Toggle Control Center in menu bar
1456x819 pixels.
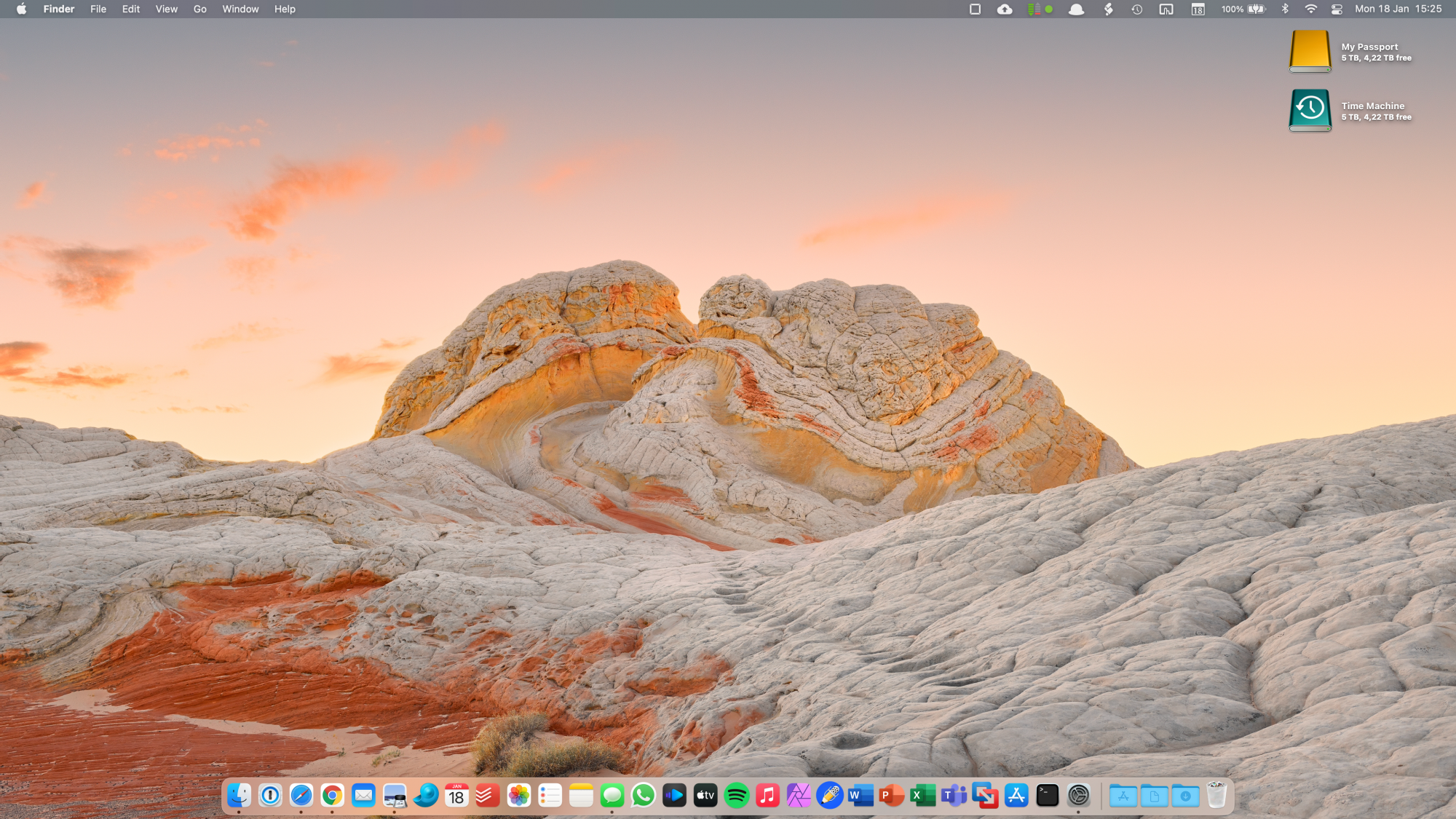tap(1337, 9)
